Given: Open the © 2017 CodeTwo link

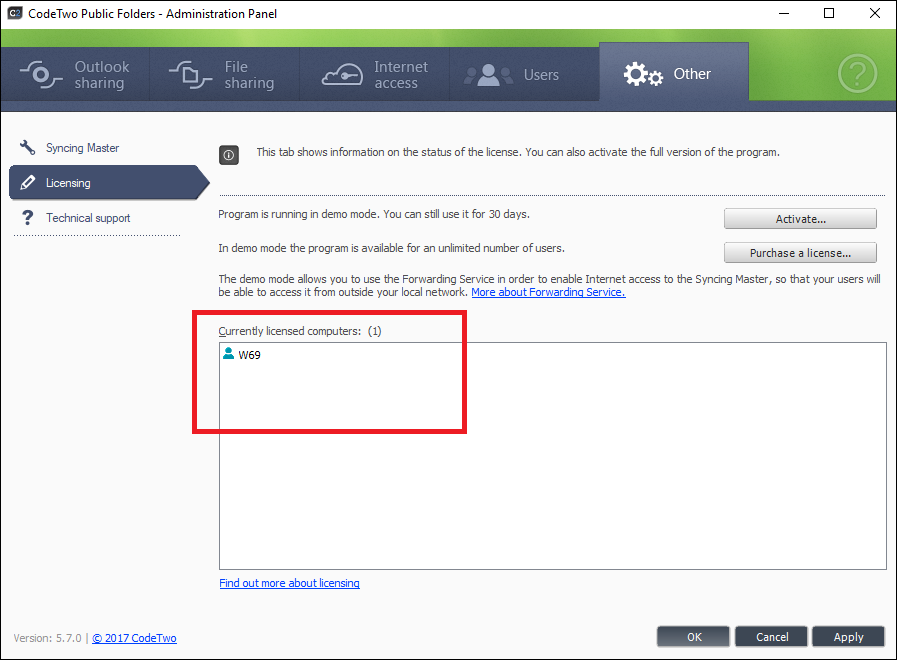Looking at the screenshot, I should click(x=134, y=638).
